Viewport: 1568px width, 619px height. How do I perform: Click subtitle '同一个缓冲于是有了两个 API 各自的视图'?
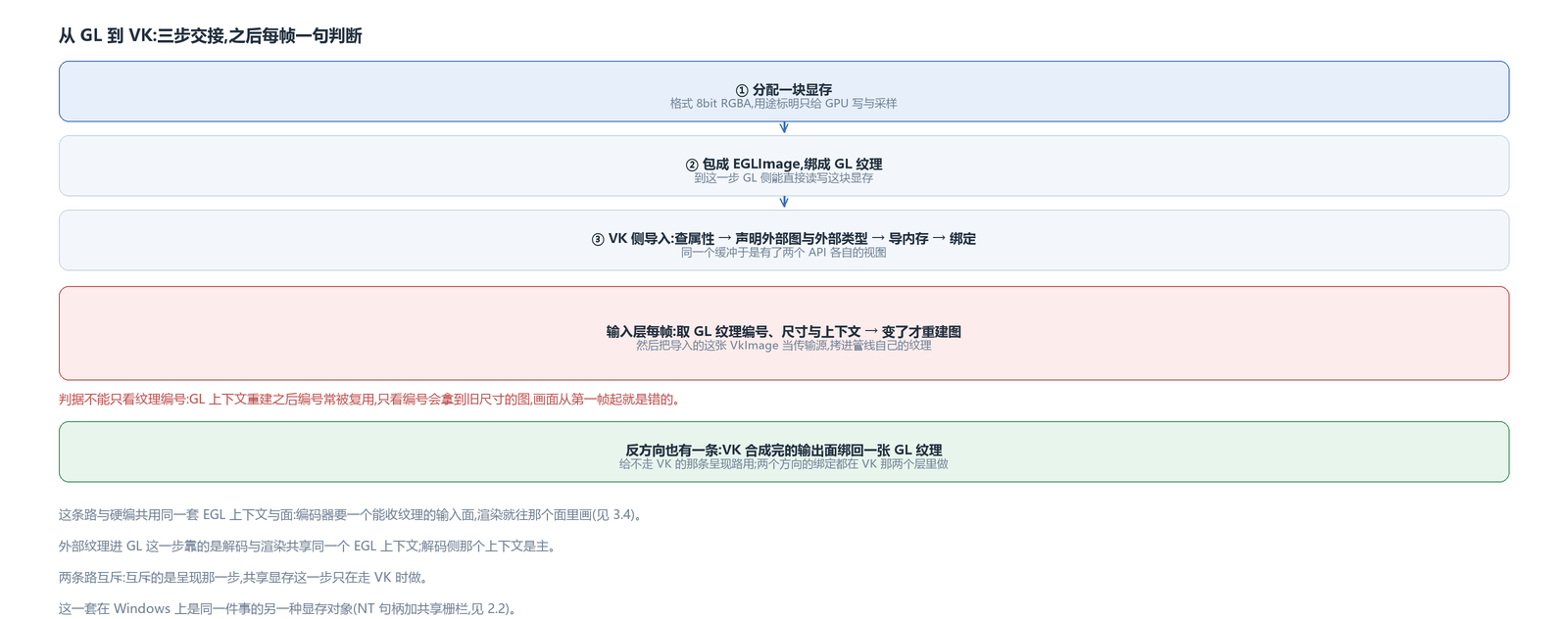tap(784, 253)
